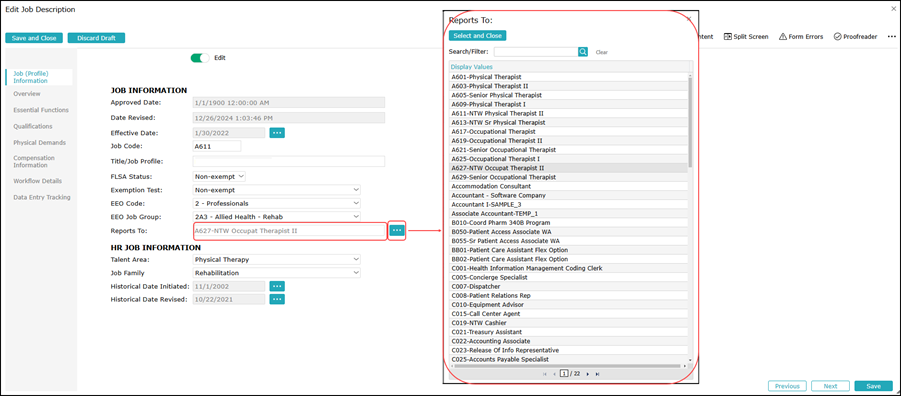Show Form Errors
901x396 pixels.
[800, 36]
